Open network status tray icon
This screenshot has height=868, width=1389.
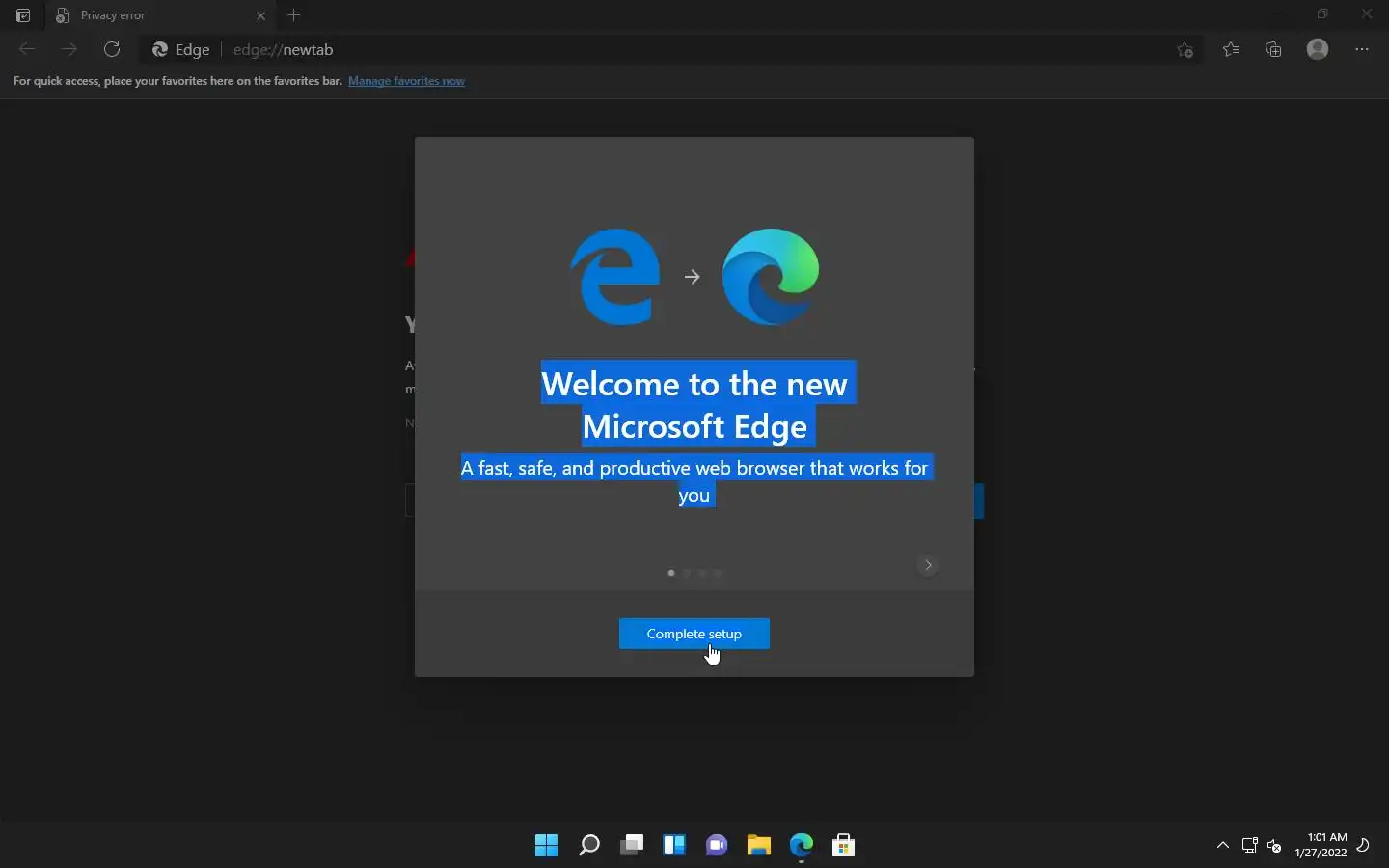[1250, 846]
